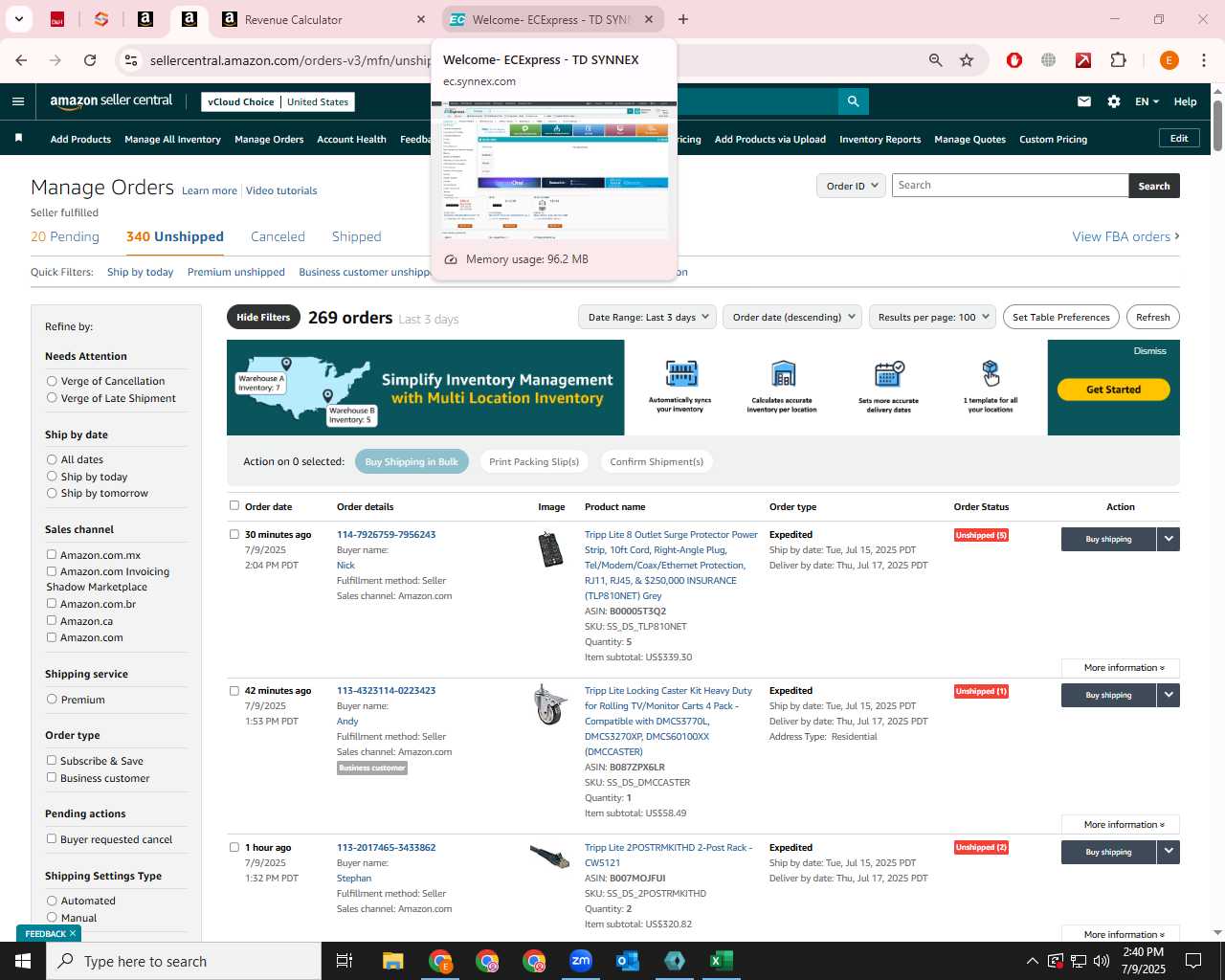The width and height of the screenshot is (1225, 980).
Task: Open the Account Health menu item
Action: (351, 139)
